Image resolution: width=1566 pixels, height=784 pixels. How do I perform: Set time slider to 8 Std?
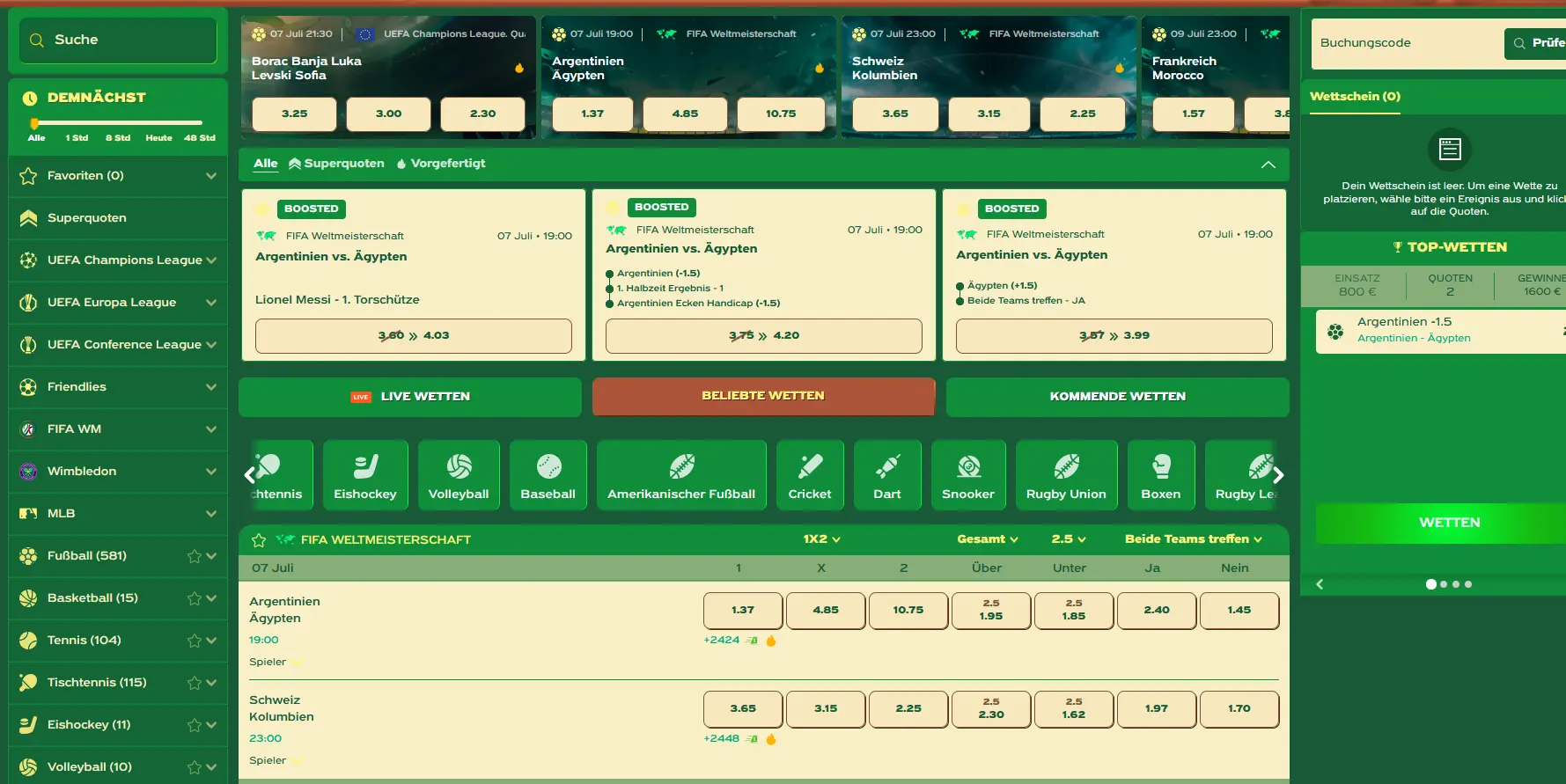point(118,138)
